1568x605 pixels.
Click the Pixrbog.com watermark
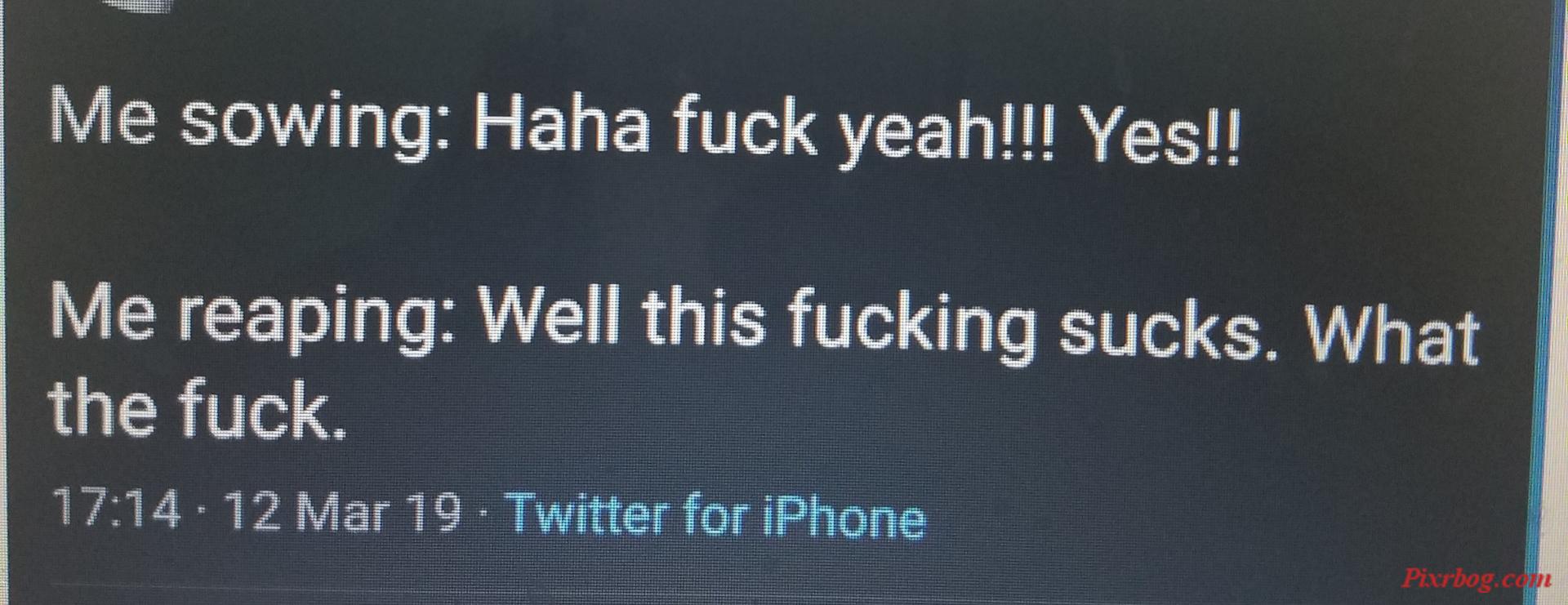[1477, 579]
